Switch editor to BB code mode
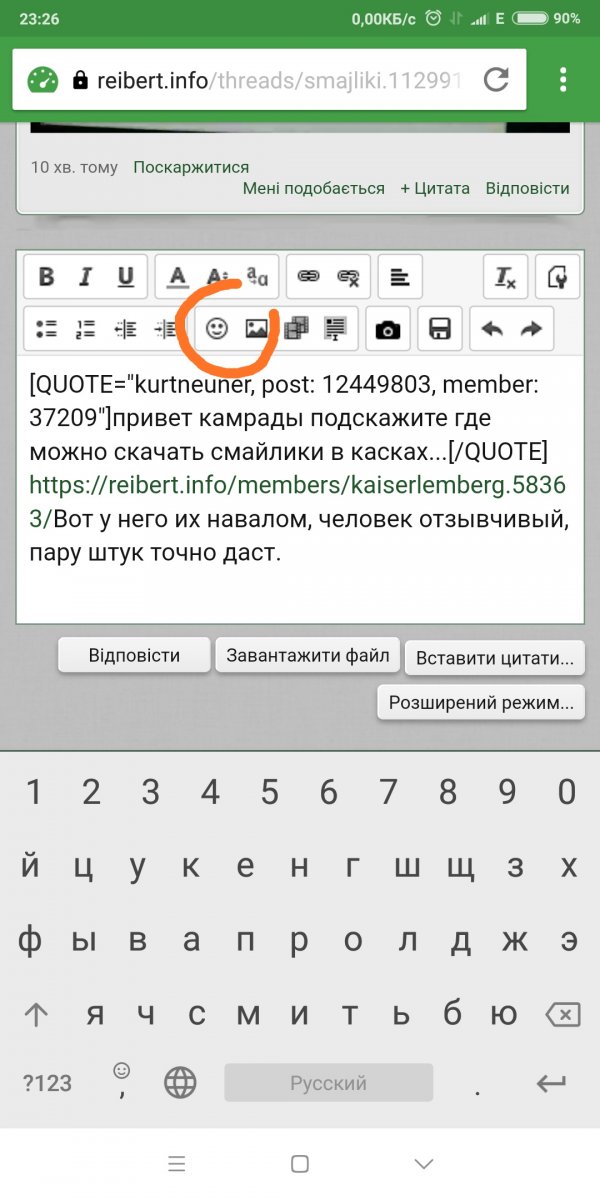600x1200 pixels. pyautogui.click(x=558, y=277)
